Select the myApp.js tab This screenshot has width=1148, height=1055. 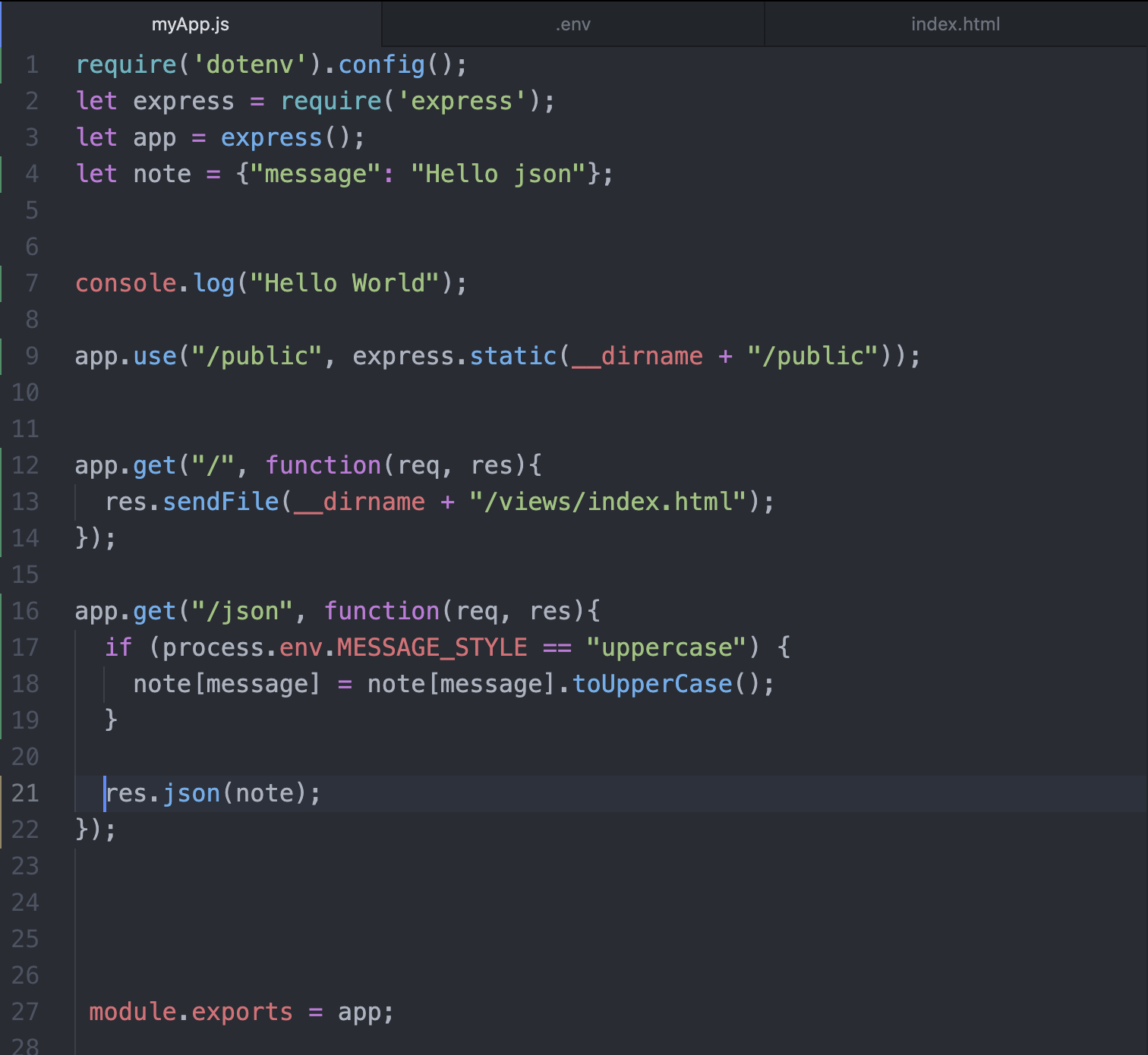(191, 24)
